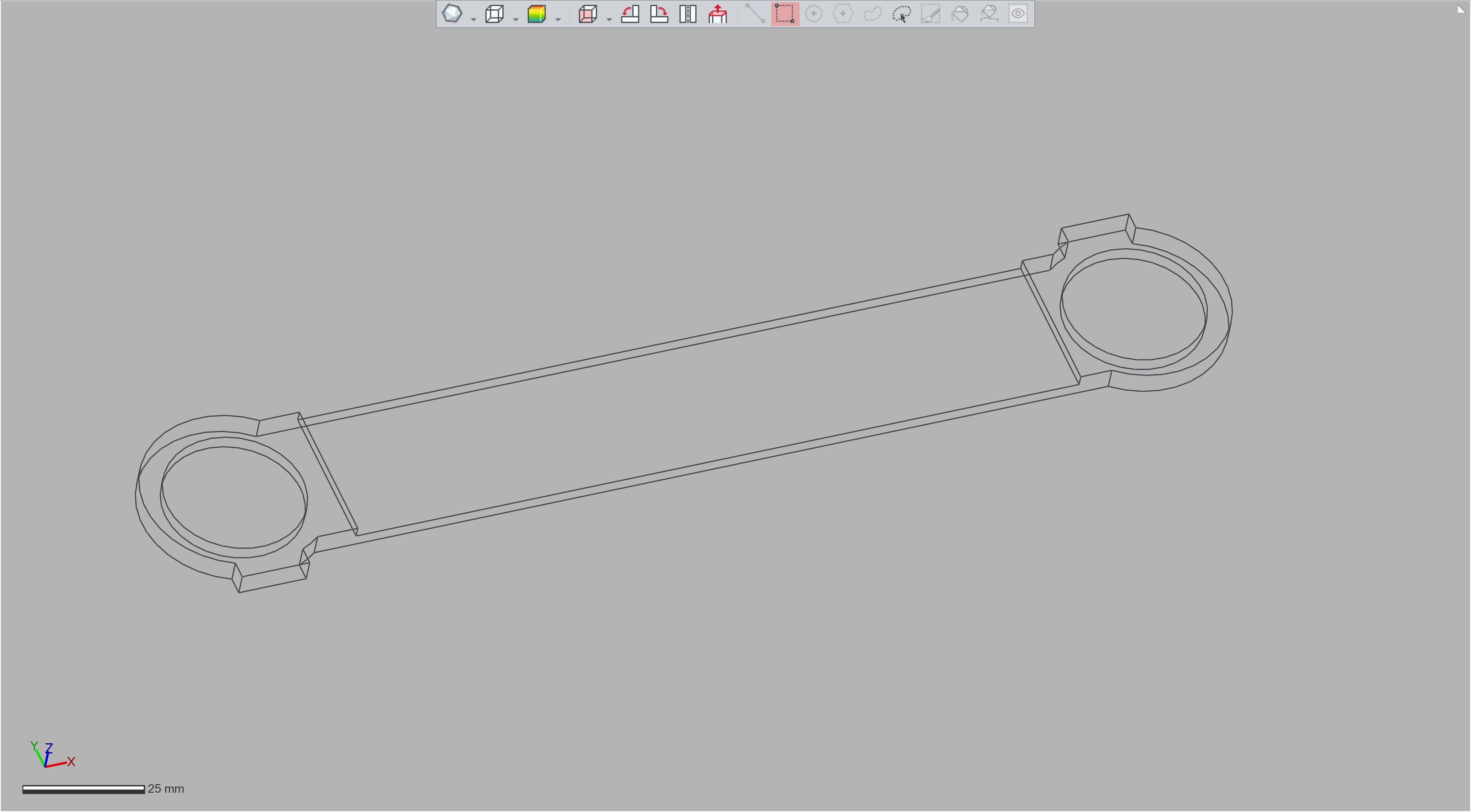Switch to wireframe display mode

point(495,14)
